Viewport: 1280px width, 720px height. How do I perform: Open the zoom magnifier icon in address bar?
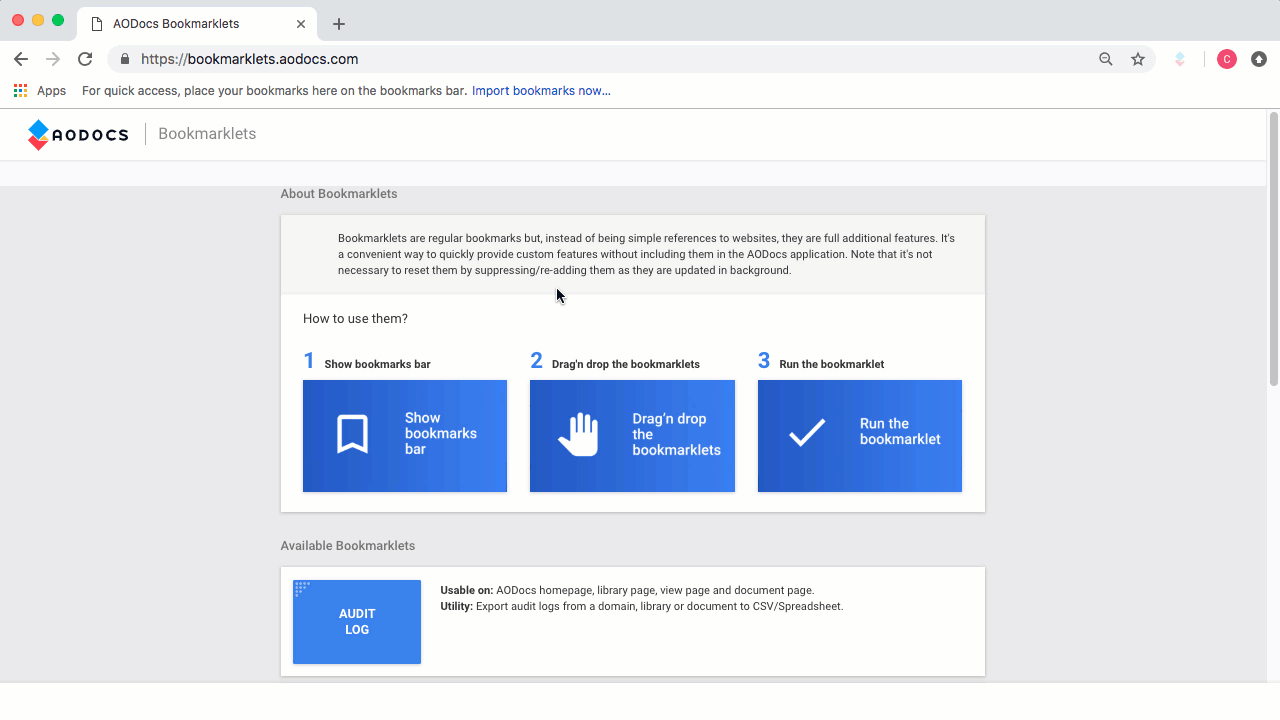(1106, 59)
